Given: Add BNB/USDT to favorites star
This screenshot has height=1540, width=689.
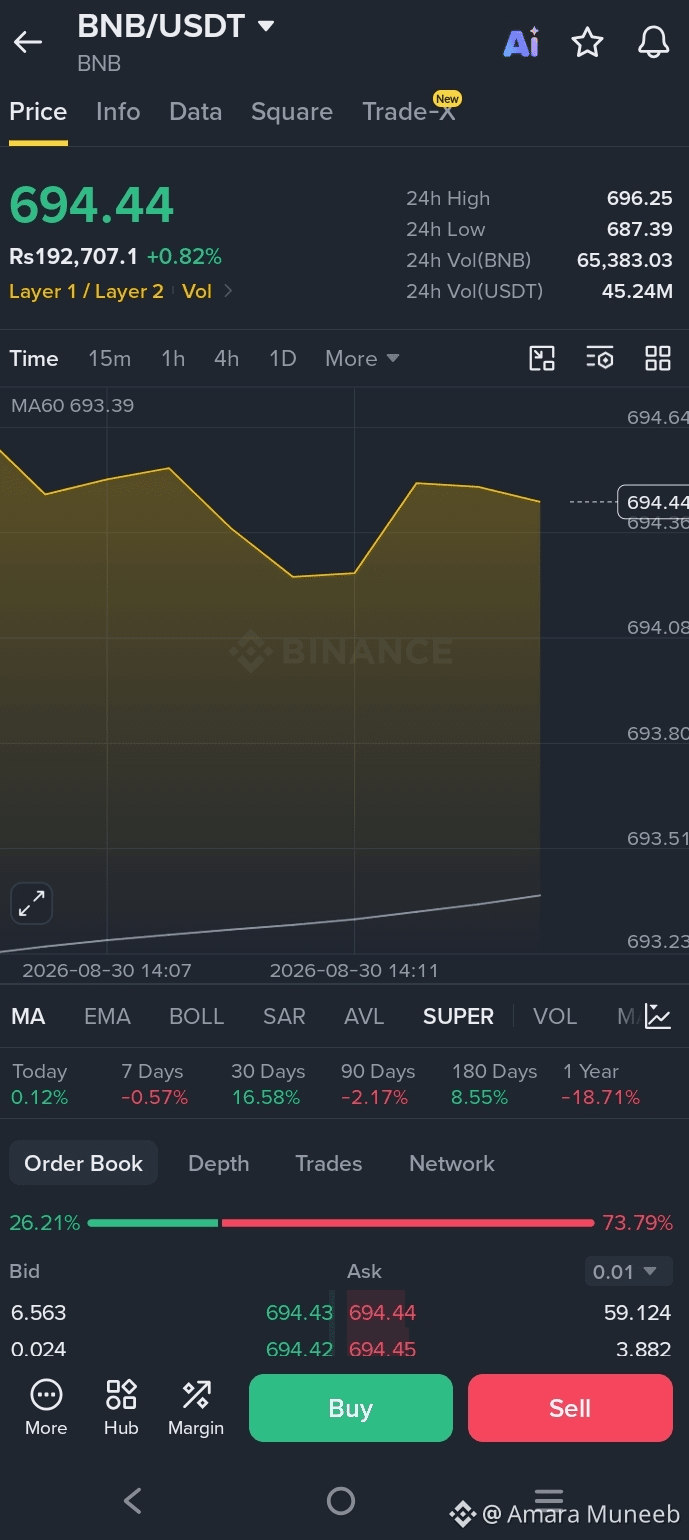Looking at the screenshot, I should tap(587, 43).
